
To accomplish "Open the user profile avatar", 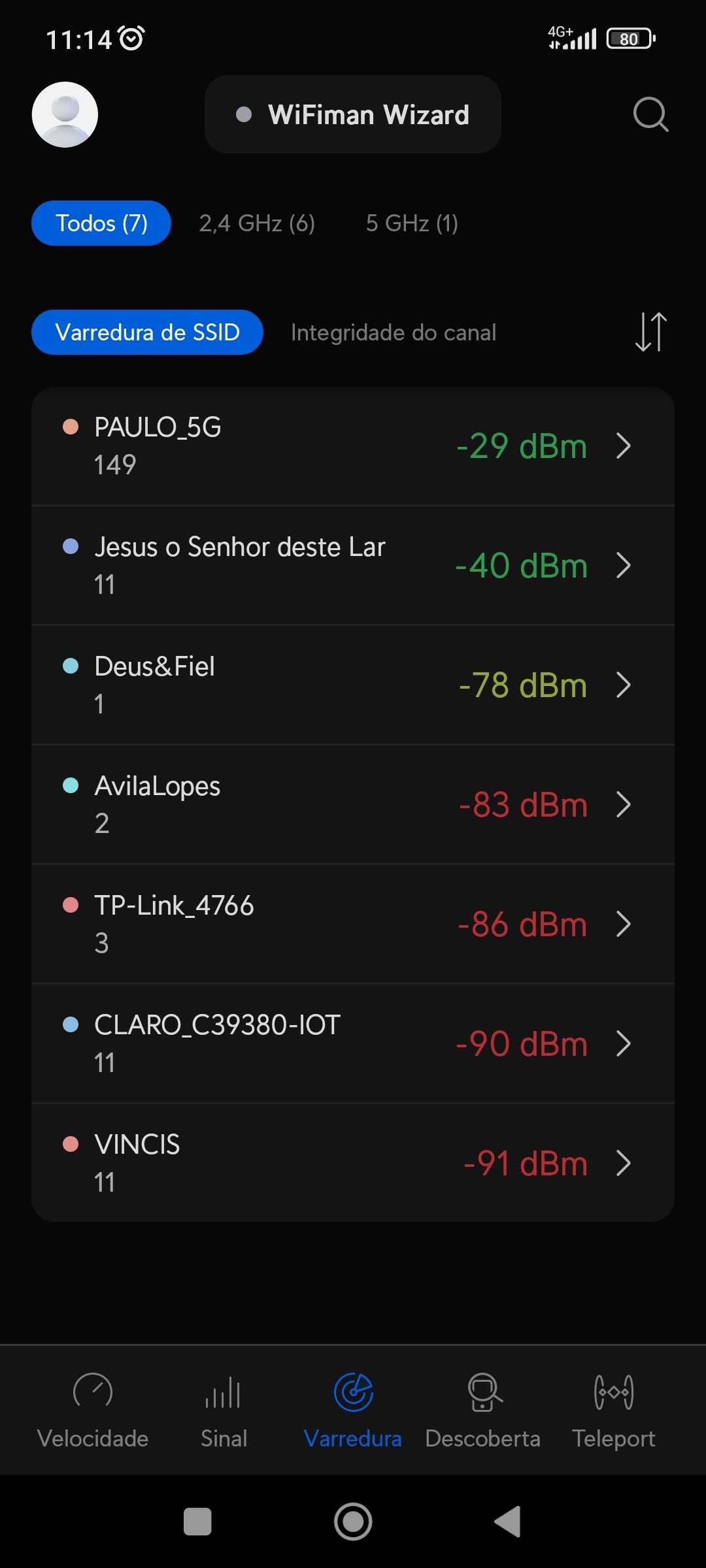I will pyautogui.click(x=65, y=114).
